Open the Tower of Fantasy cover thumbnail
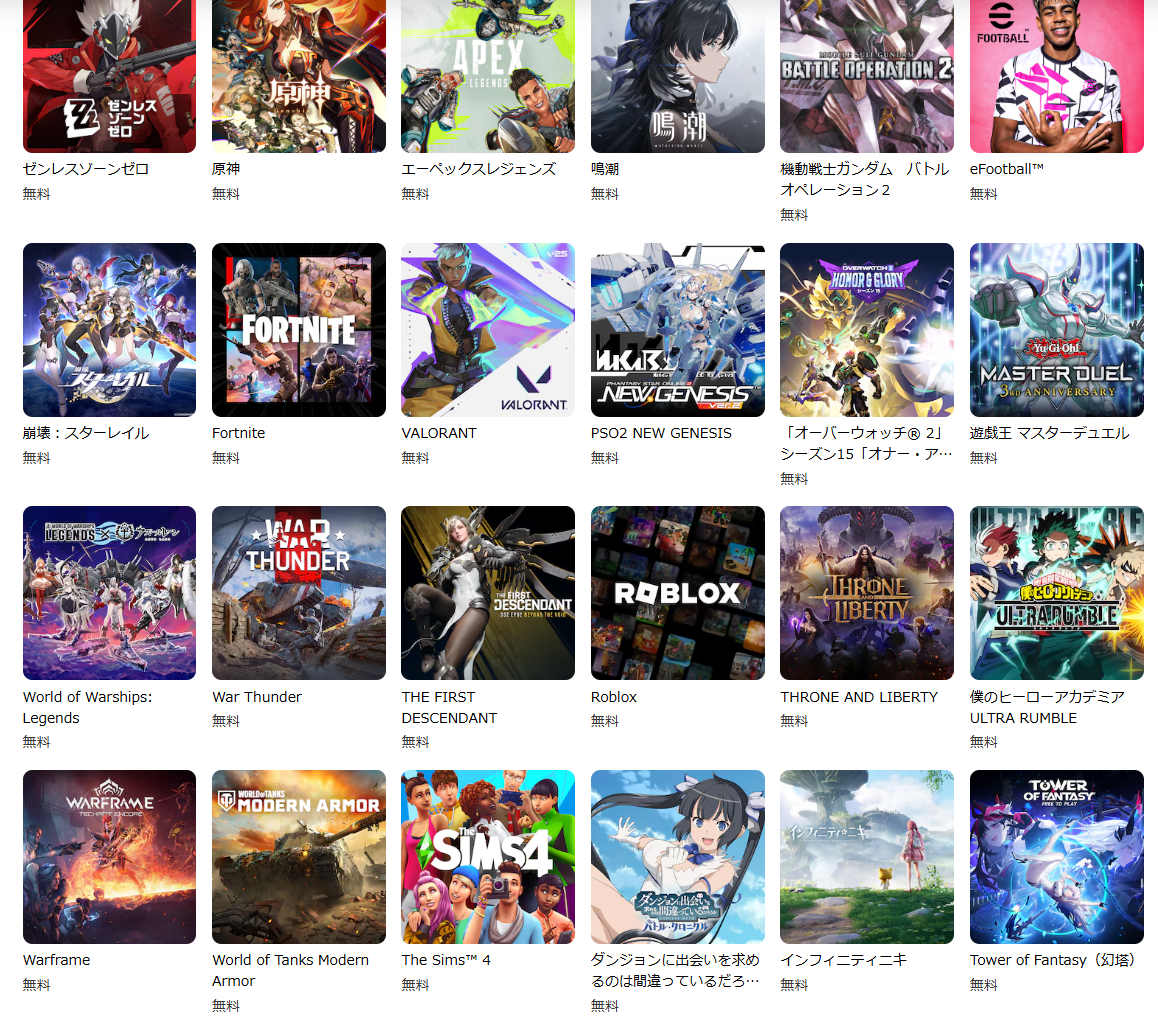The height and width of the screenshot is (1022, 1158). click(1056, 857)
